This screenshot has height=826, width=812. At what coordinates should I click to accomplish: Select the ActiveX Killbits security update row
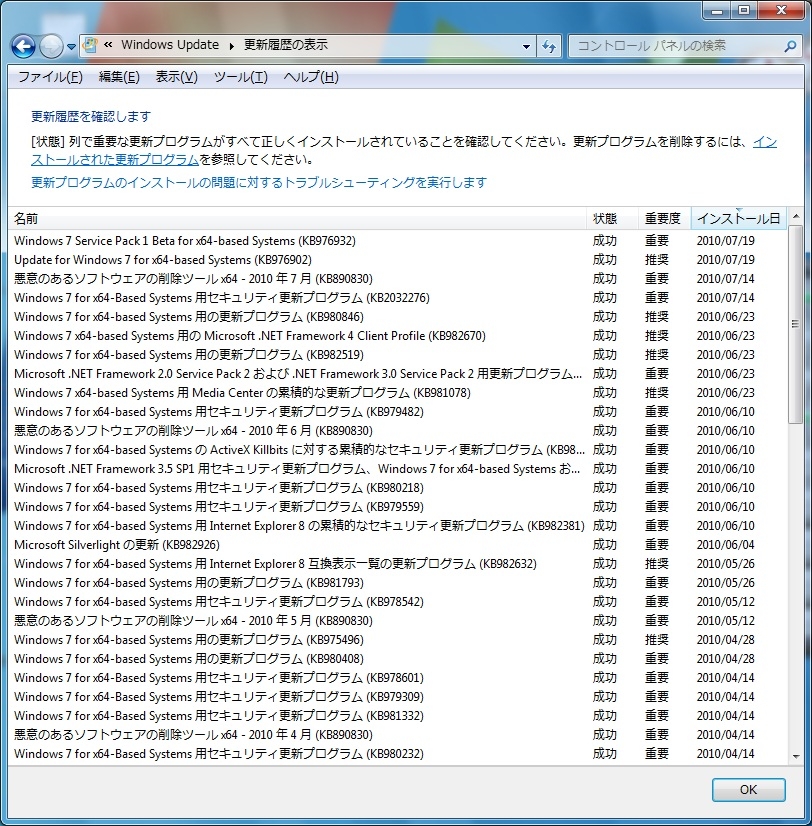[398, 449]
